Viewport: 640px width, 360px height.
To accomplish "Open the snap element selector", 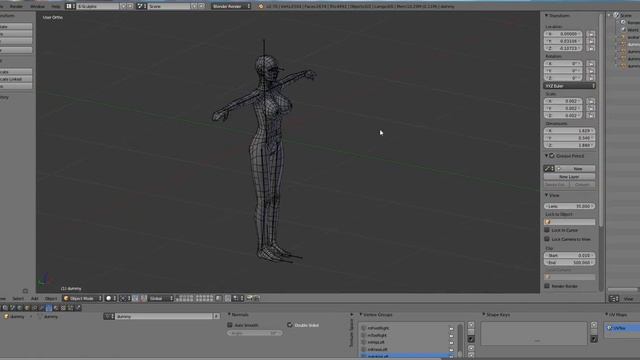I will [238, 298].
